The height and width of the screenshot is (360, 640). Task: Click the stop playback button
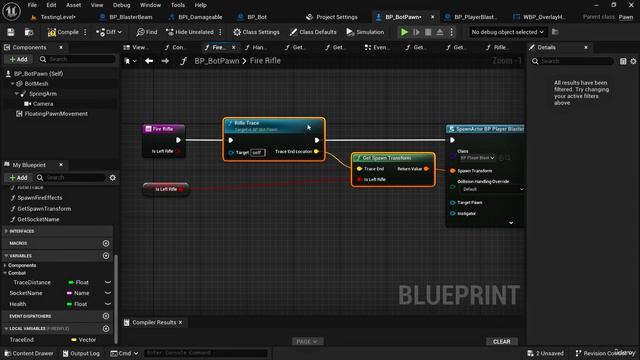click(x=428, y=32)
